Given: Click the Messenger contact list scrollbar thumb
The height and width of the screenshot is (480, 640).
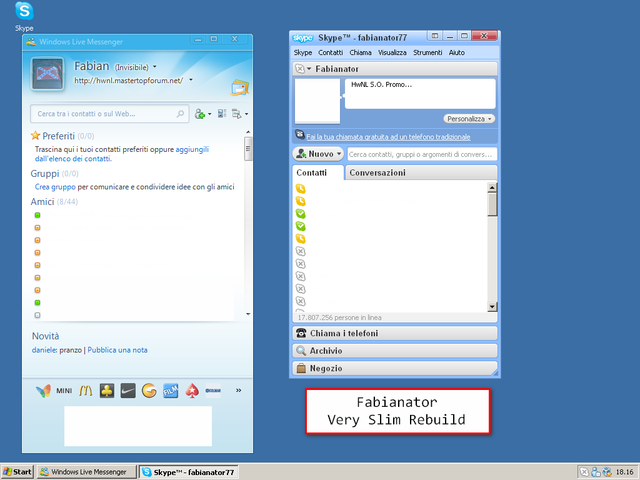Looking at the screenshot, I should (248, 149).
